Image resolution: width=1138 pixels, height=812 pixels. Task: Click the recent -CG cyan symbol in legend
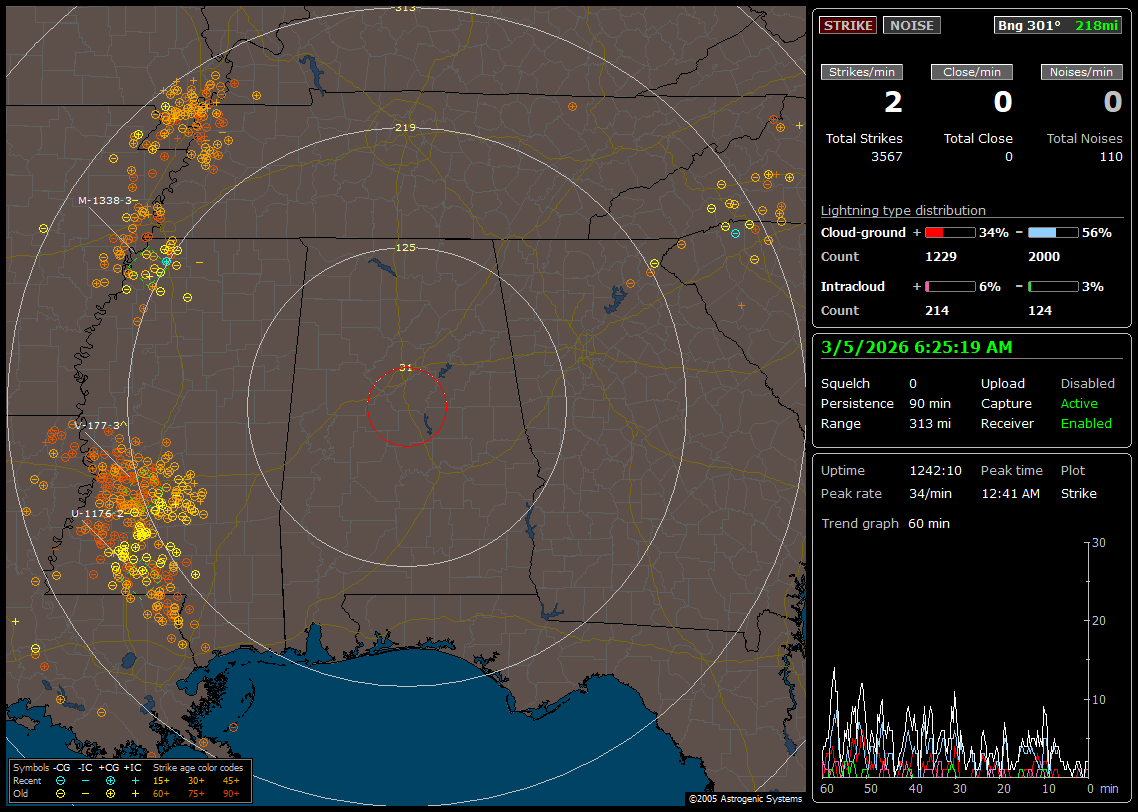[x=61, y=780]
